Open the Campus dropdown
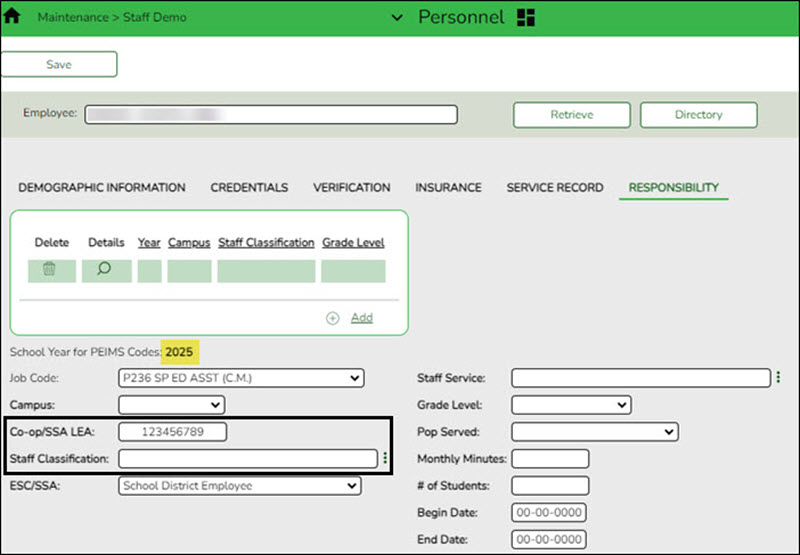 [x=171, y=405]
